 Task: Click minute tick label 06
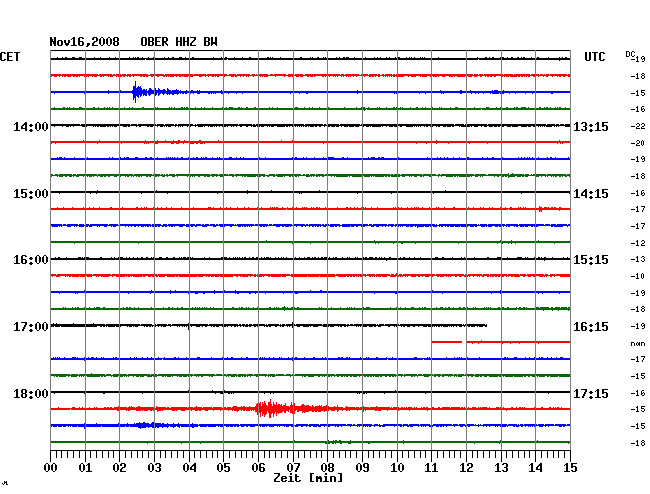[x=258, y=468]
